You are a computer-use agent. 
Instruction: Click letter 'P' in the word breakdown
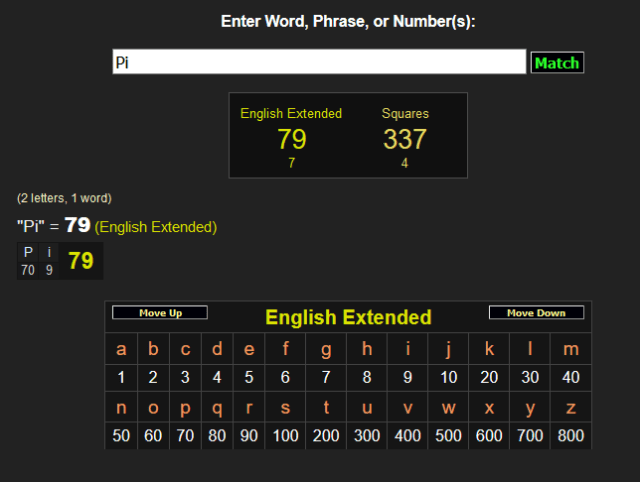28,253
